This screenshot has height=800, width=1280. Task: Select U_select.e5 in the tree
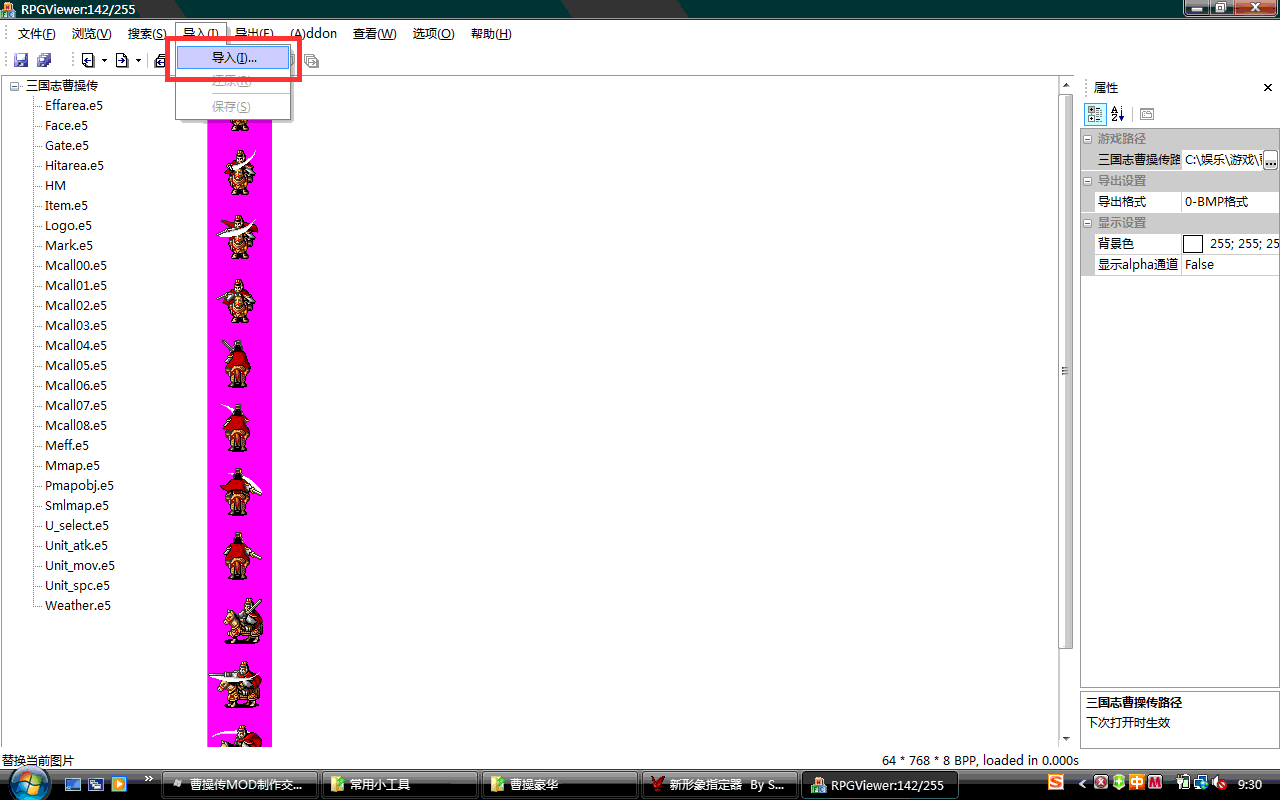click(x=77, y=525)
